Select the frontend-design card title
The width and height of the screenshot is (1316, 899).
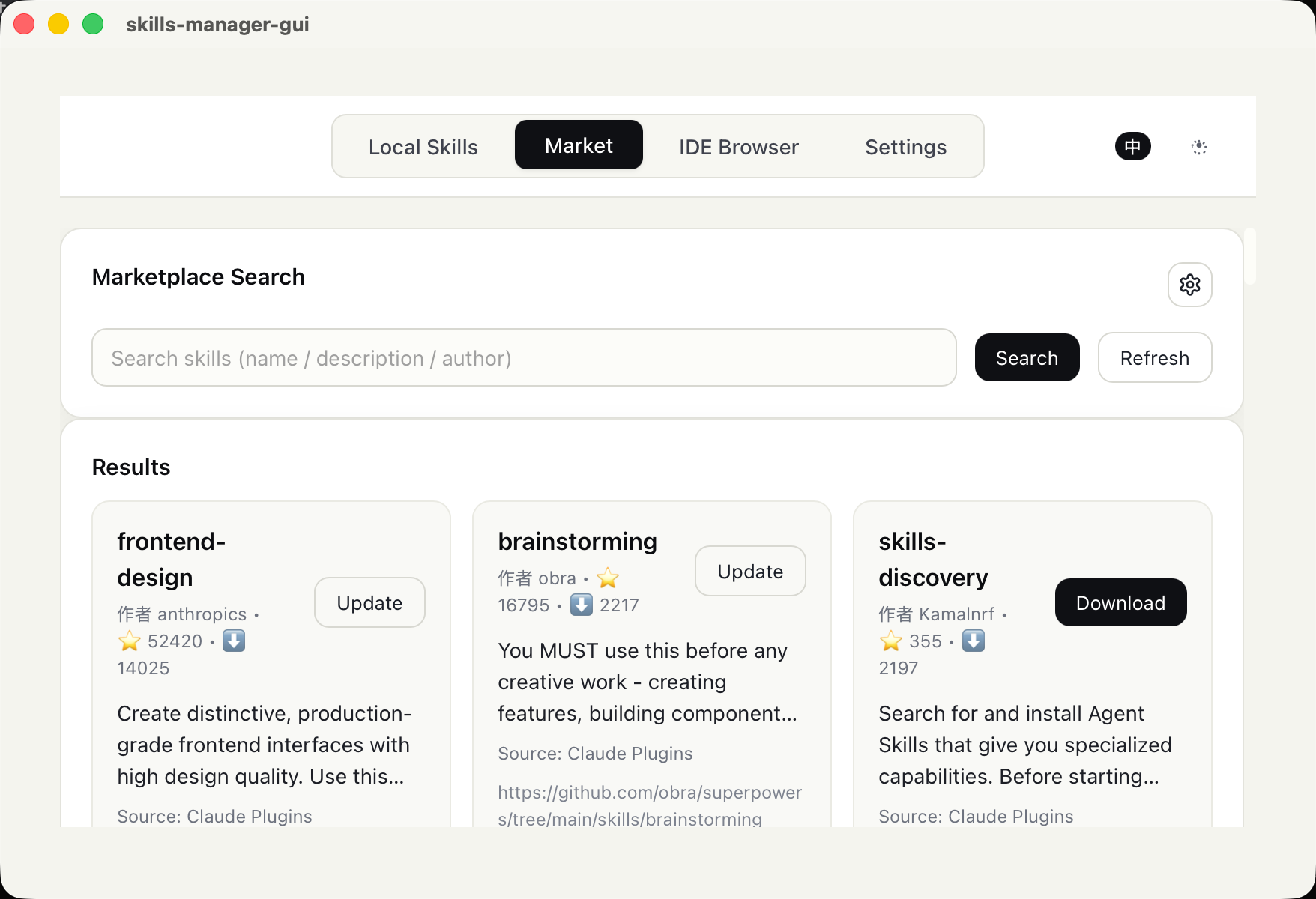(x=172, y=559)
